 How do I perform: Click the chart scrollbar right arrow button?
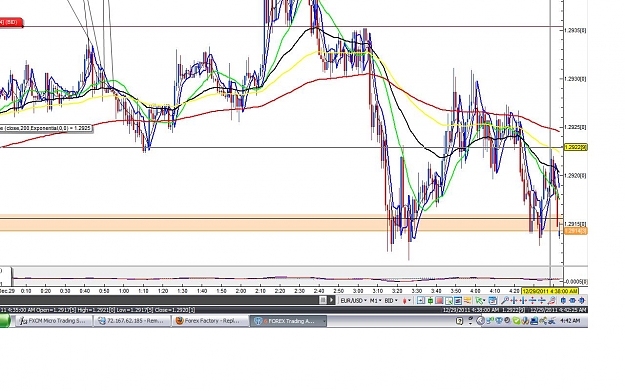click(332, 300)
